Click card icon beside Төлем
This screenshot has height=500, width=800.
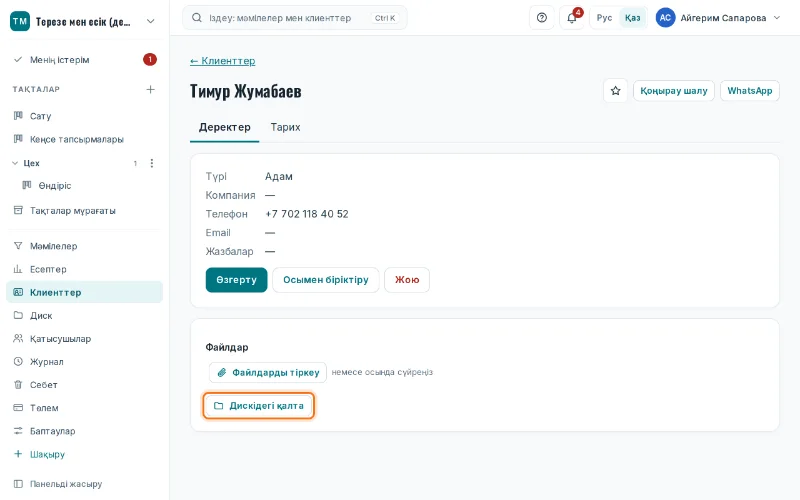point(18,408)
